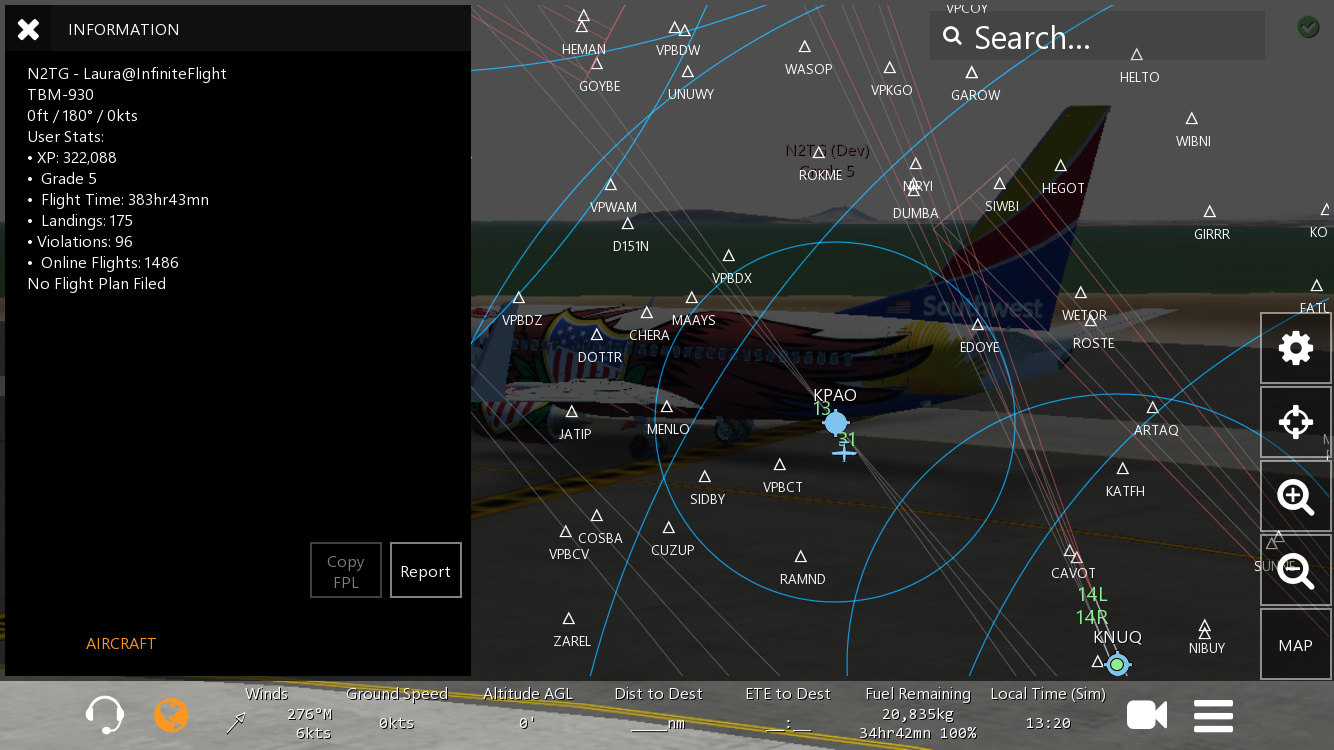Select the KATFH waypoint triangle
This screenshot has height=750, width=1334.
click(1123, 468)
